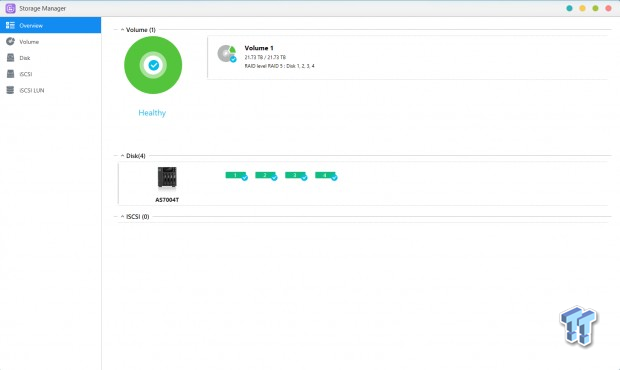Close Storage Manager with red button
Viewport: 620px width, 370px height.
tap(609, 8)
